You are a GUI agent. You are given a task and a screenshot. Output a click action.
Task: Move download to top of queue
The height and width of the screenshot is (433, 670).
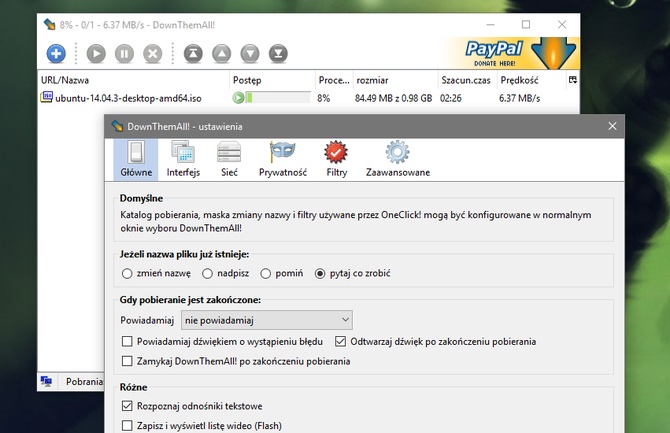(x=193, y=54)
